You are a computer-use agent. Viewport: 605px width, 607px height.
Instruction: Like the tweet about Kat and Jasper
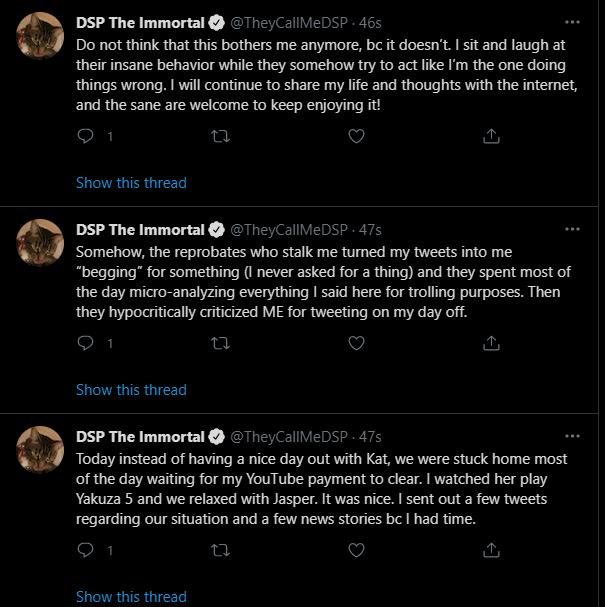[356, 550]
